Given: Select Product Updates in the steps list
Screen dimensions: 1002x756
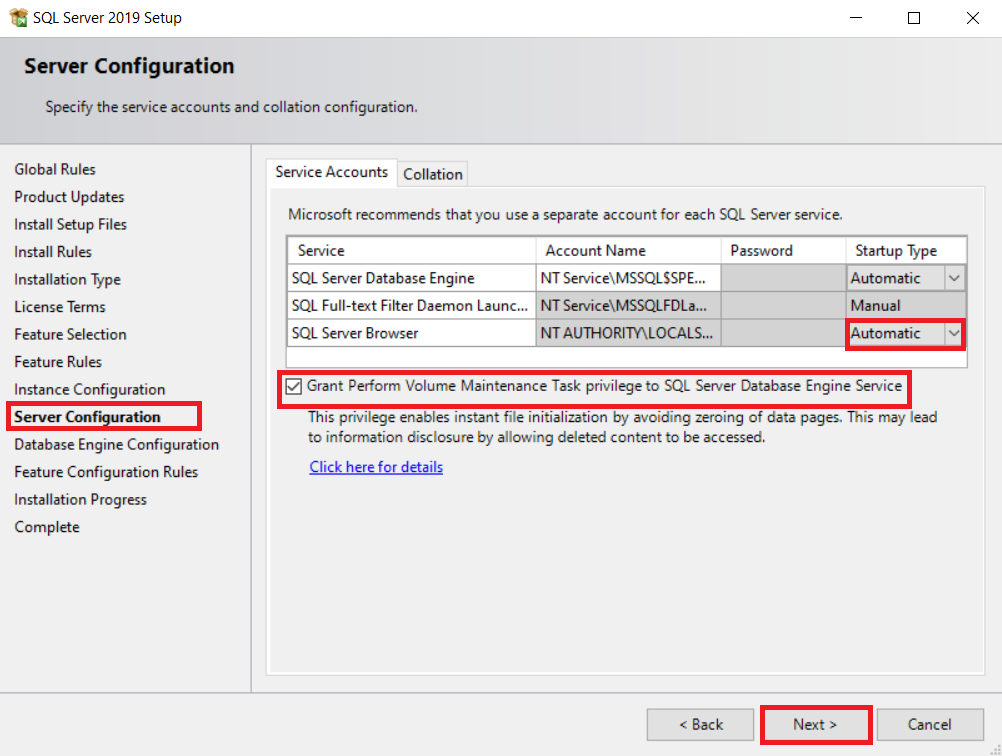Looking at the screenshot, I should [x=69, y=197].
